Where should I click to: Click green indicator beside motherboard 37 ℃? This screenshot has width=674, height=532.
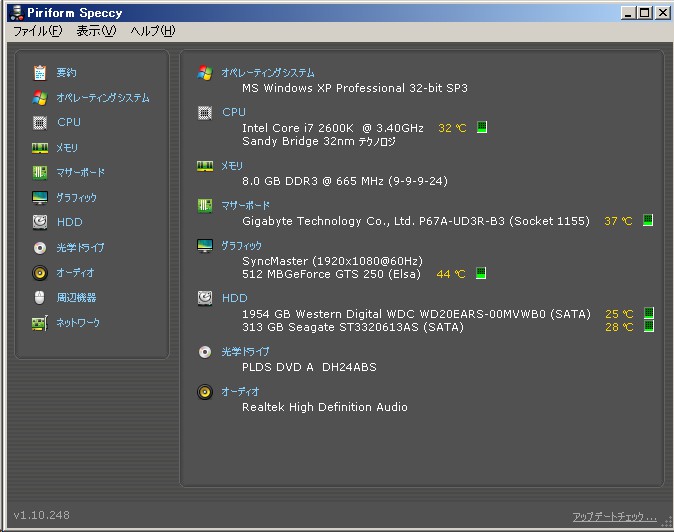pyautogui.click(x=648, y=220)
